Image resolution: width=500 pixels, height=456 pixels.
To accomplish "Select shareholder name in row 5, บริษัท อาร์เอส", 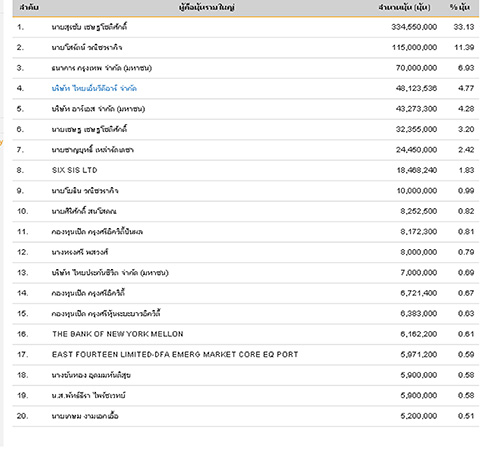I will click(98, 109).
